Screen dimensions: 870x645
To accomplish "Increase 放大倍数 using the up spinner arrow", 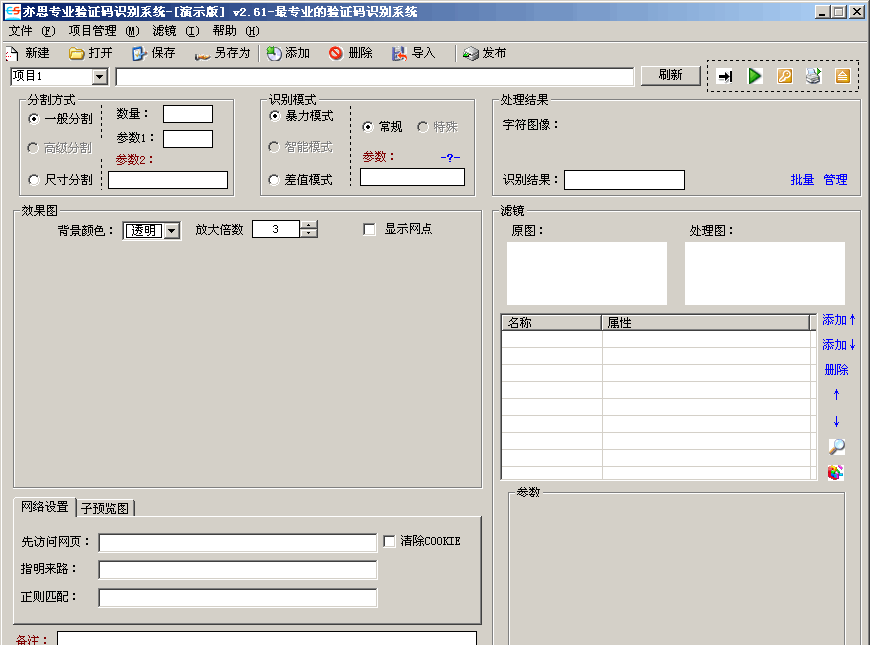I will (309, 225).
